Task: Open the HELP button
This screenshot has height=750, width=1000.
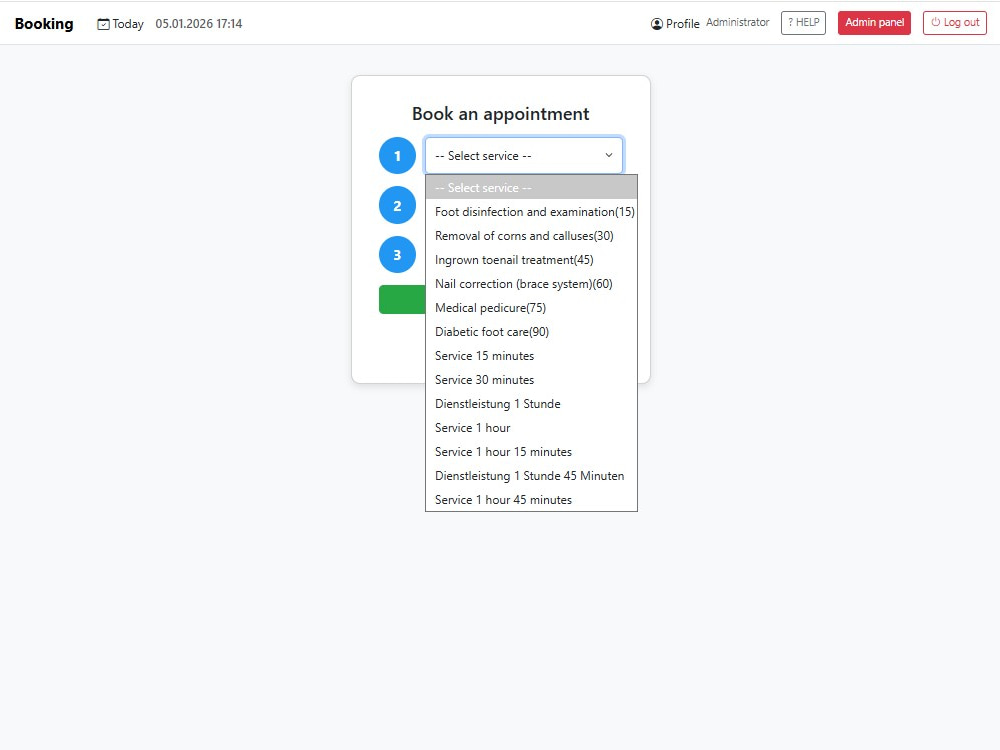Action: click(x=803, y=23)
